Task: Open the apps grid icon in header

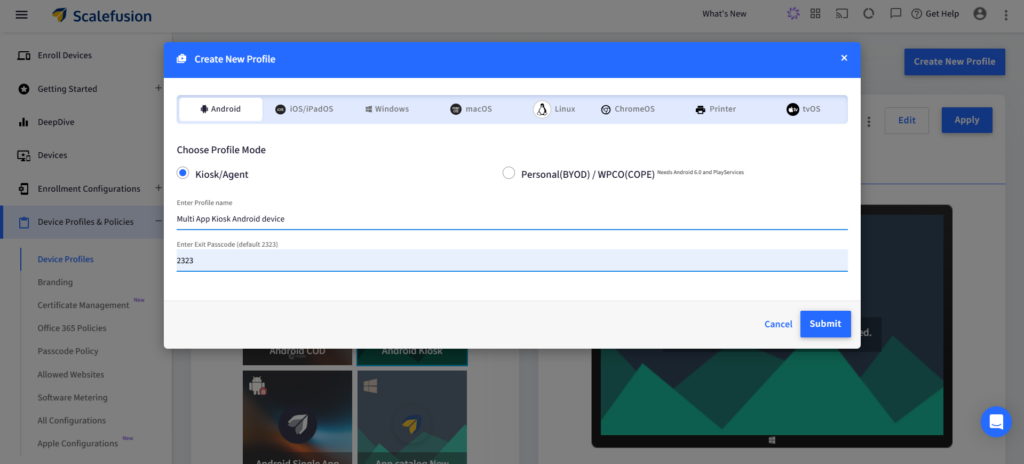Action: coord(815,14)
